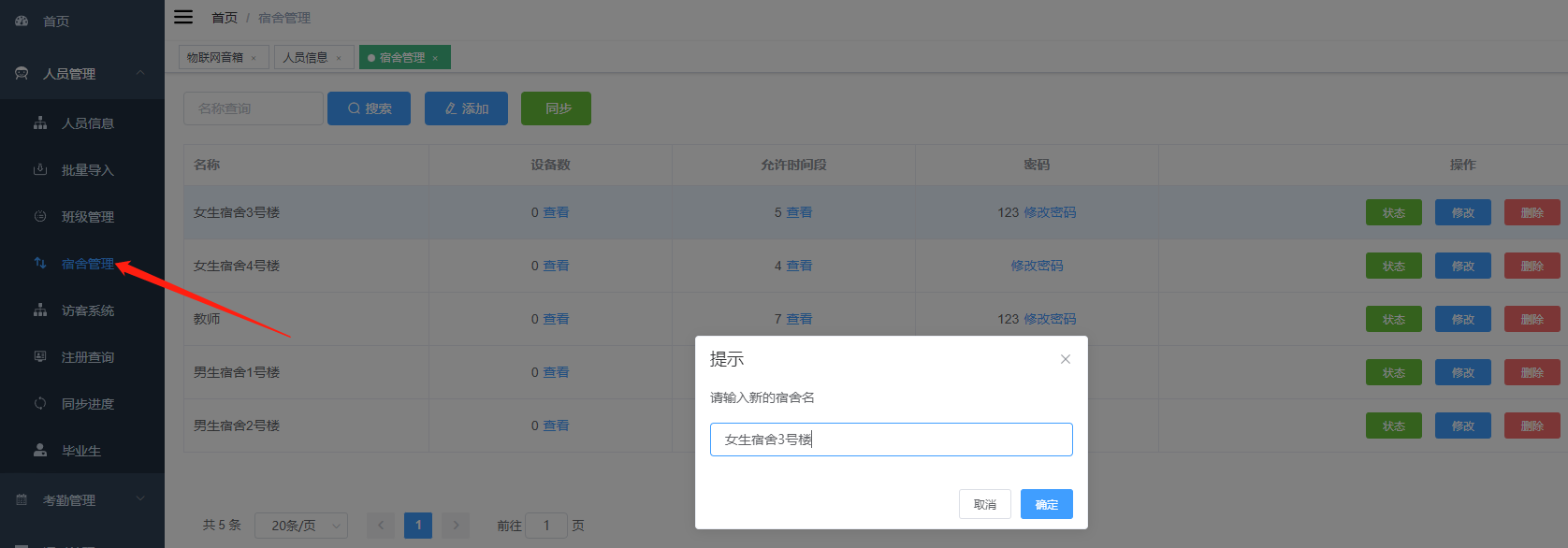Image resolution: width=1568 pixels, height=548 pixels.
Task: Click the 添加 button
Action: tap(466, 108)
